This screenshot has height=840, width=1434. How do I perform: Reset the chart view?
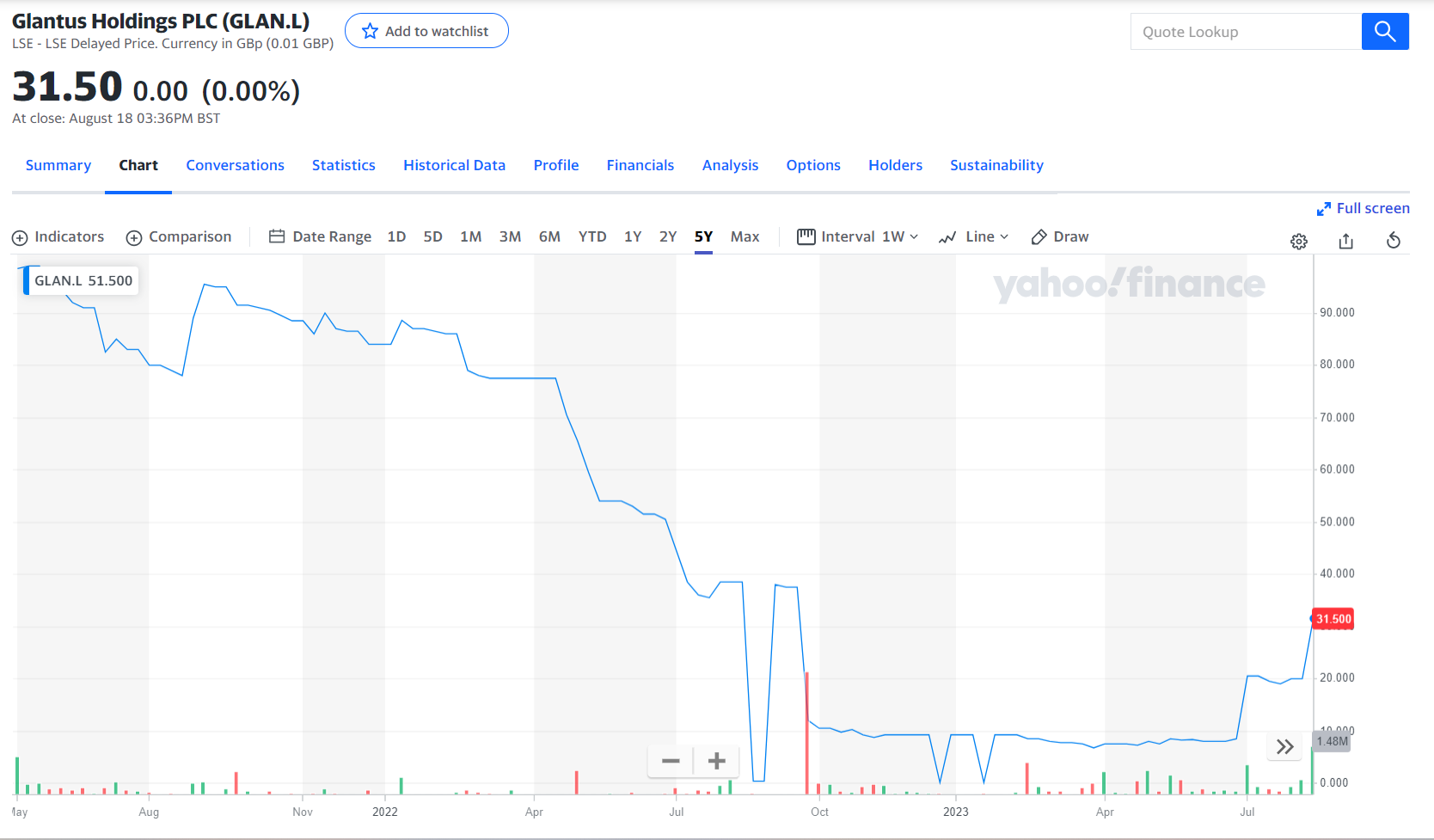point(1394,242)
